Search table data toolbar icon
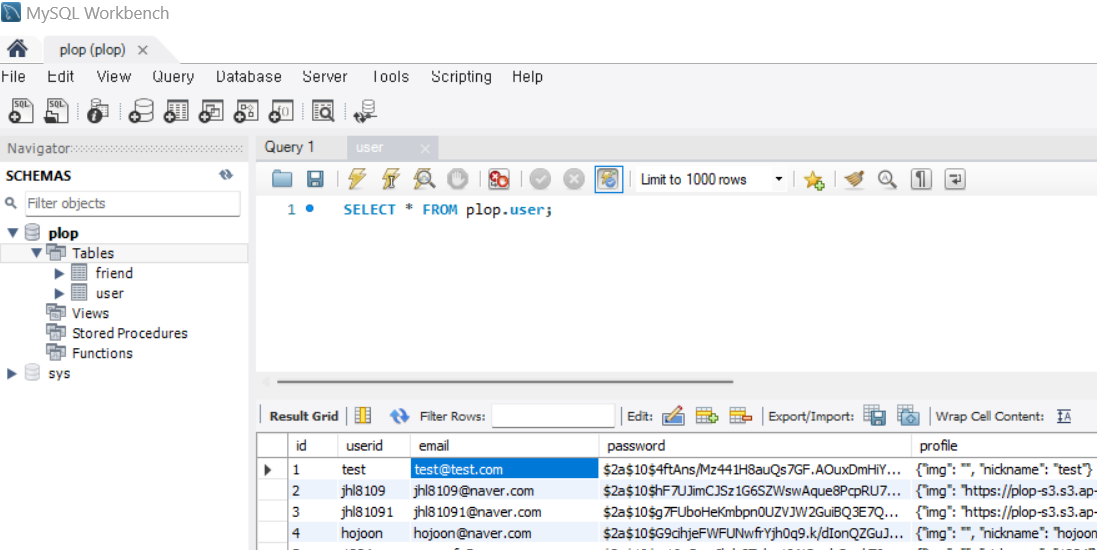Viewport: 1097px width, 550px height. point(323,111)
